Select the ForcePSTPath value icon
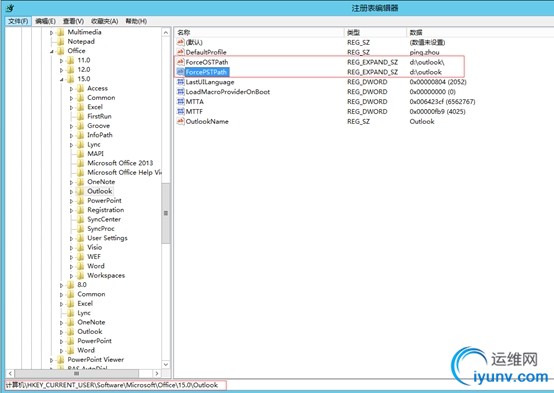This screenshot has height=393, width=554. click(181, 72)
